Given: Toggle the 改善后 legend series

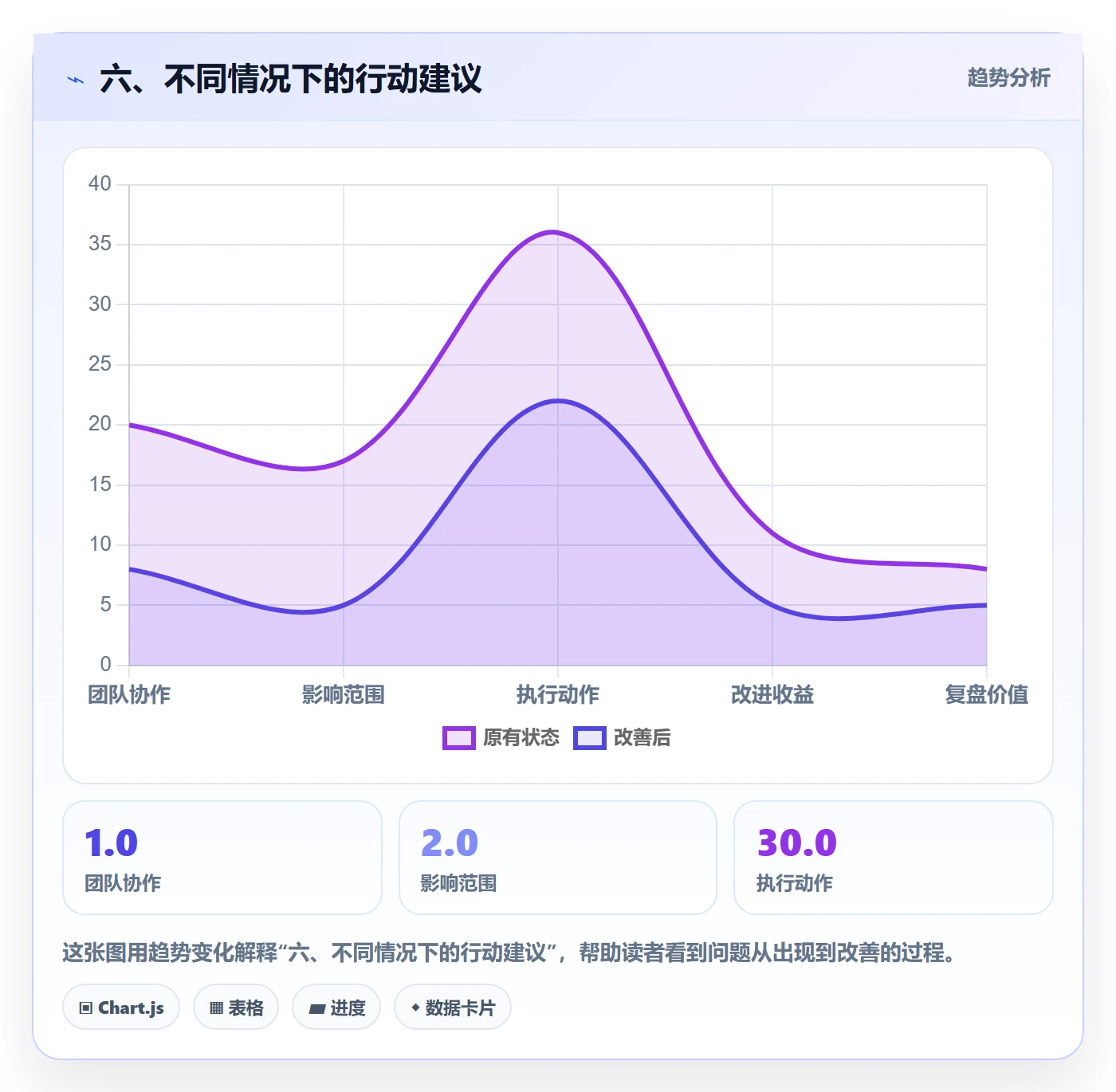Looking at the screenshot, I should tap(623, 738).
